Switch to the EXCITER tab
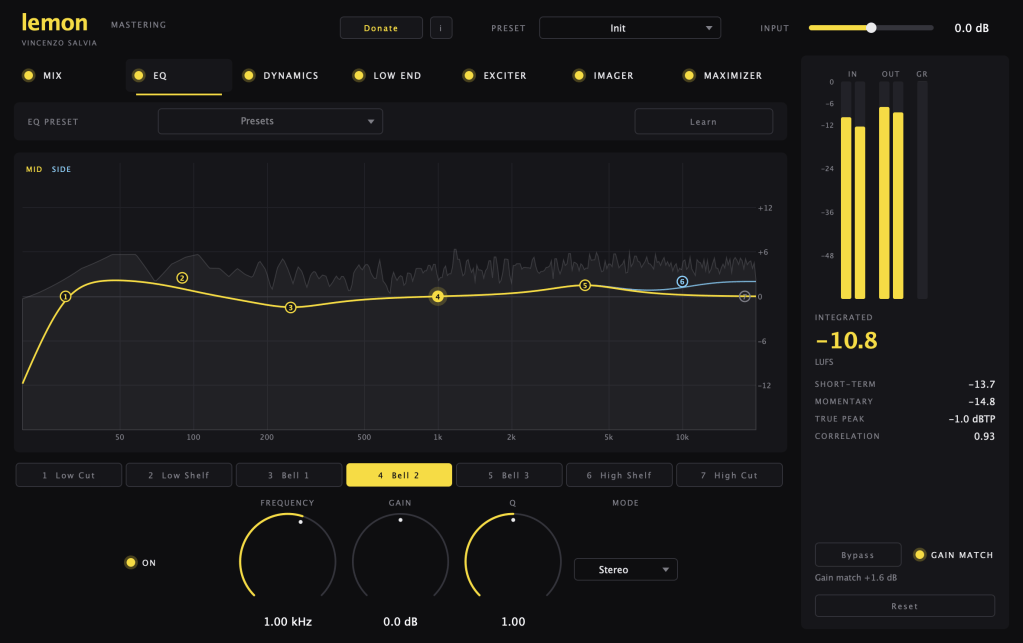The width and height of the screenshot is (1023, 643). click(504, 76)
